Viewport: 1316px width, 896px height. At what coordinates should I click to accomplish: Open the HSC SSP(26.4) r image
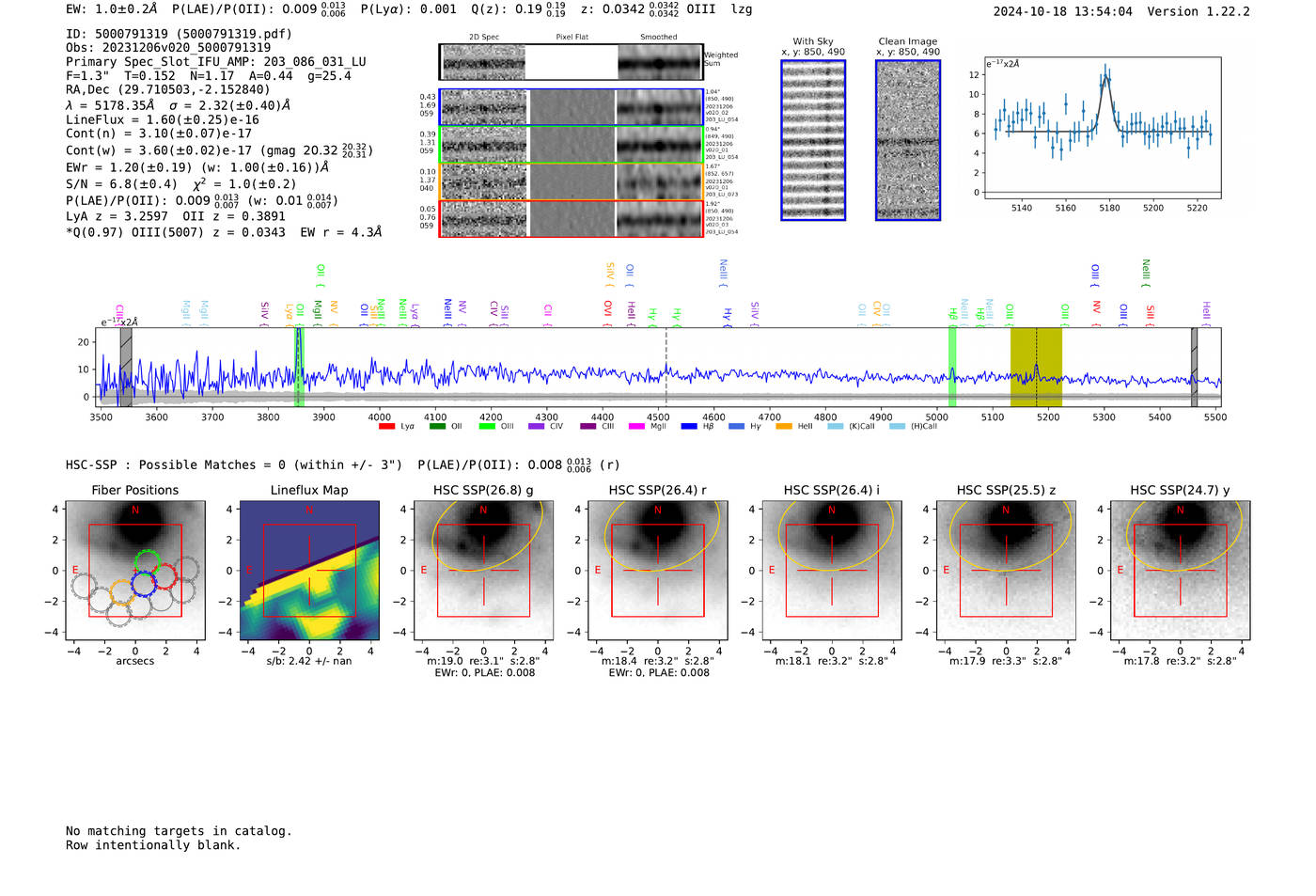pyautogui.click(x=658, y=571)
